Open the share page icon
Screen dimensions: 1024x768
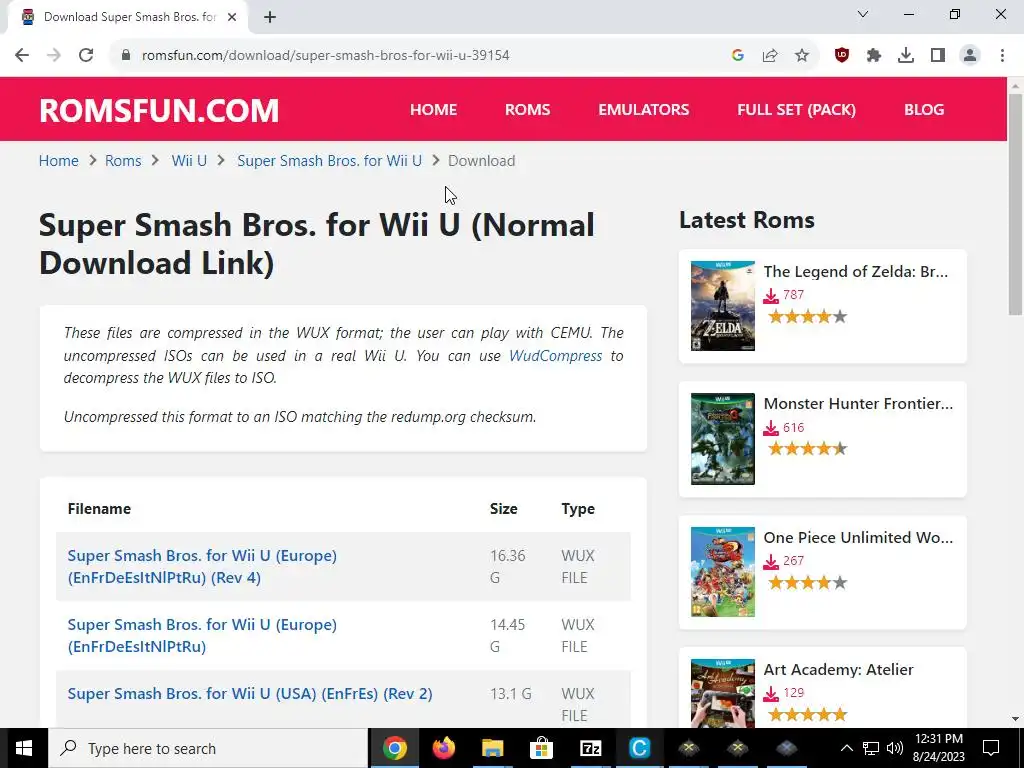click(770, 56)
